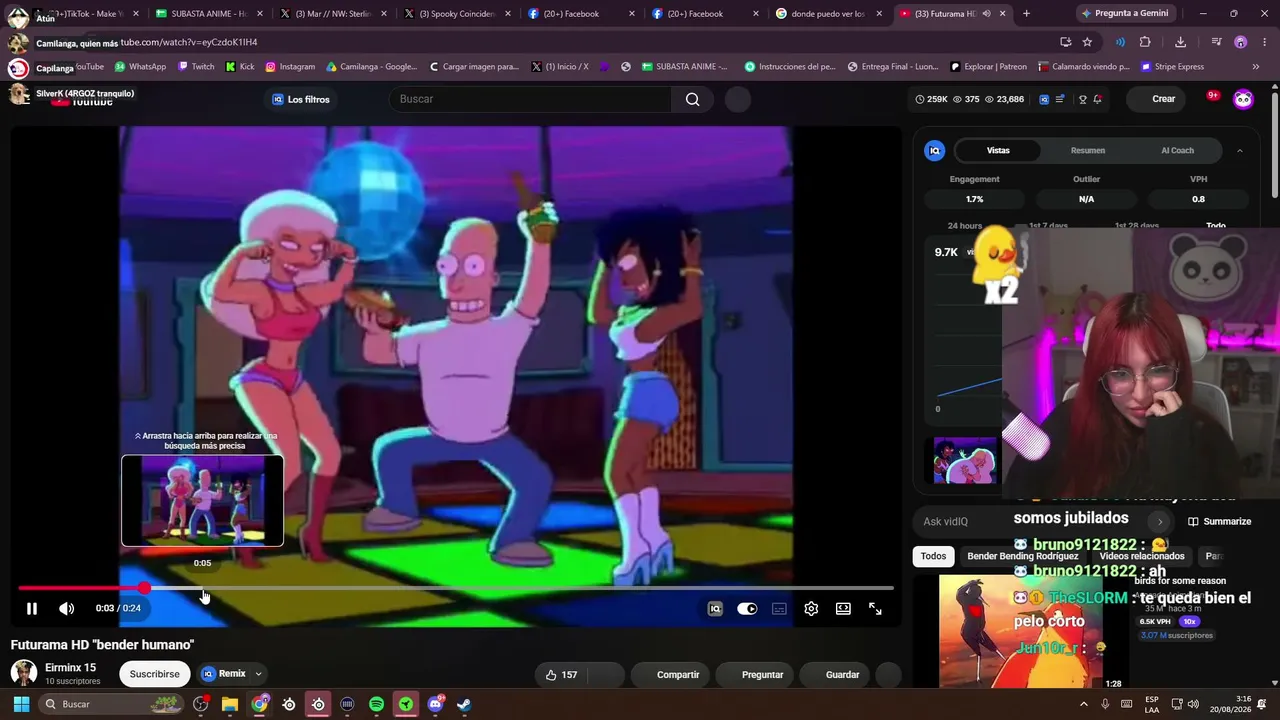1280x720 pixels.
Task: Collapse the vidIQ panel chevron
Action: (1240, 150)
